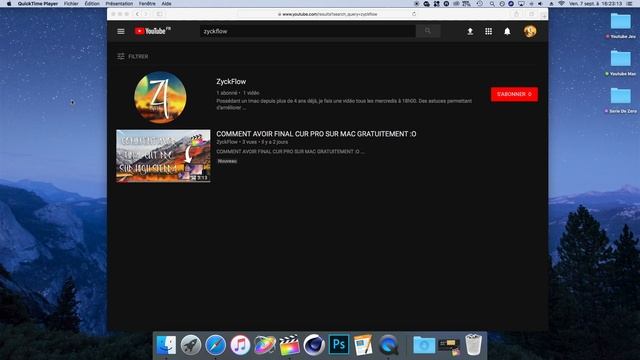Open a new tab with the plus button
This screenshot has width=640, height=360.
pos(543,16)
